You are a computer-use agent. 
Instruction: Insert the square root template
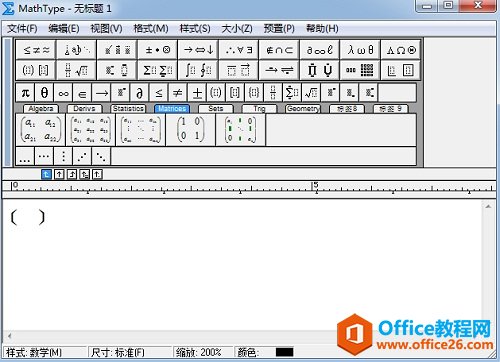click(311, 93)
